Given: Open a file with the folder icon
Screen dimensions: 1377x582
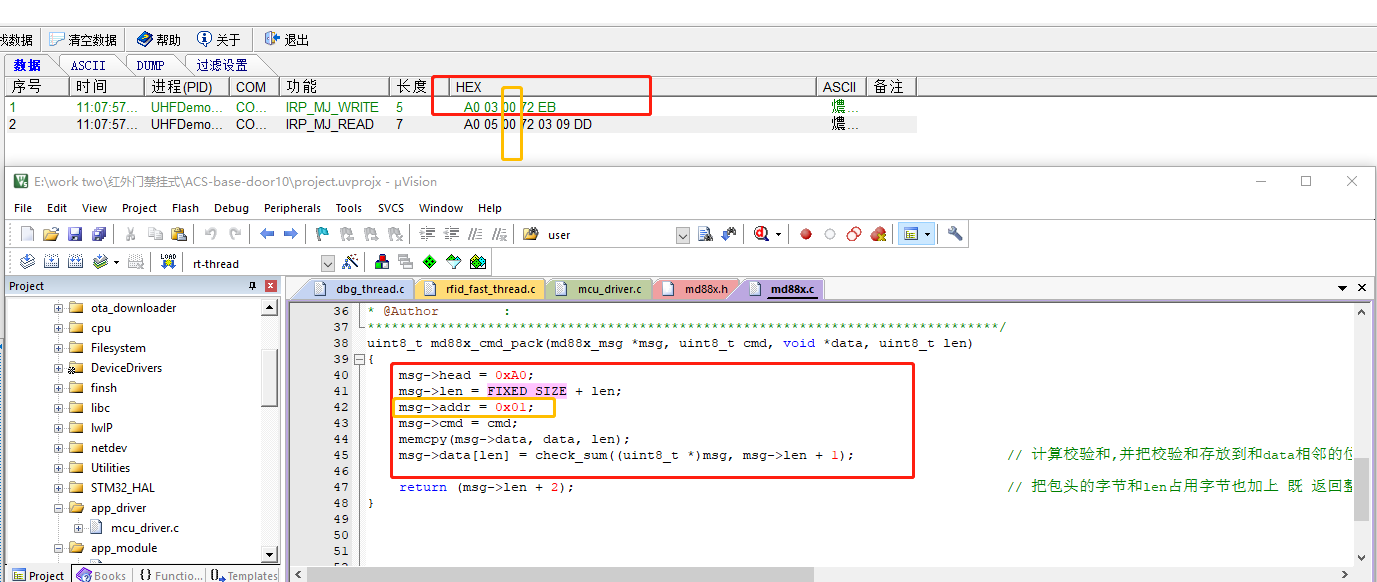Looking at the screenshot, I should click(x=51, y=234).
